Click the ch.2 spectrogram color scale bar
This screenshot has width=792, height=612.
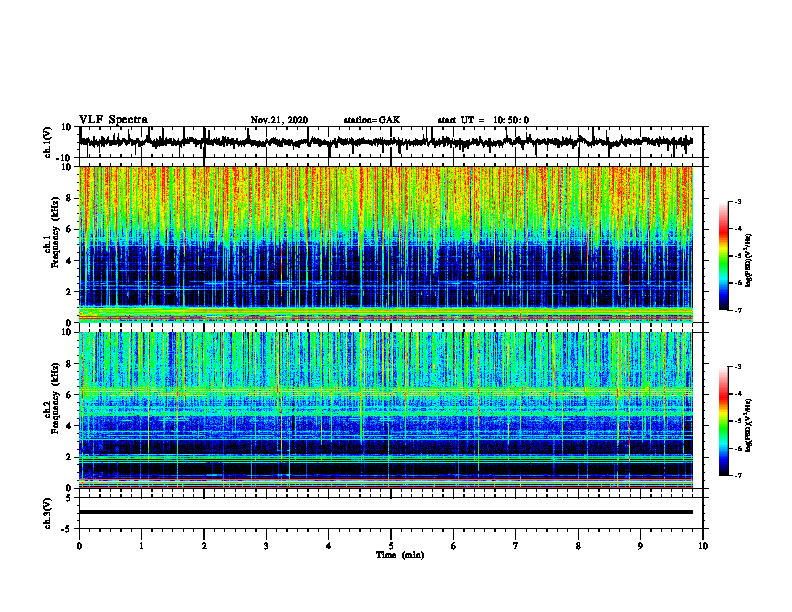point(723,421)
